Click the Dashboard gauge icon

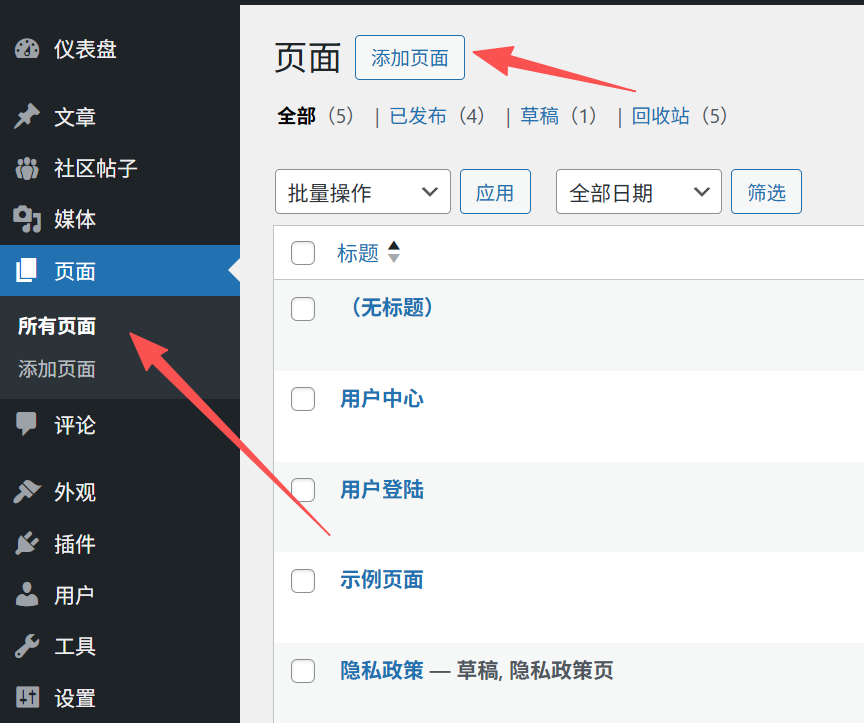26,49
